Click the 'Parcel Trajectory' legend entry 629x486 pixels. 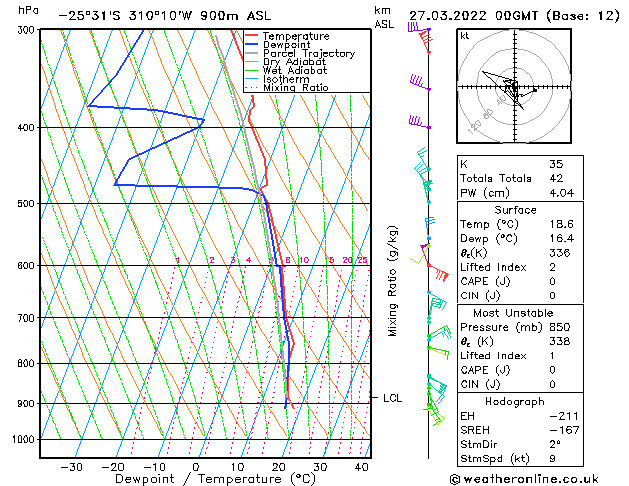309,53
